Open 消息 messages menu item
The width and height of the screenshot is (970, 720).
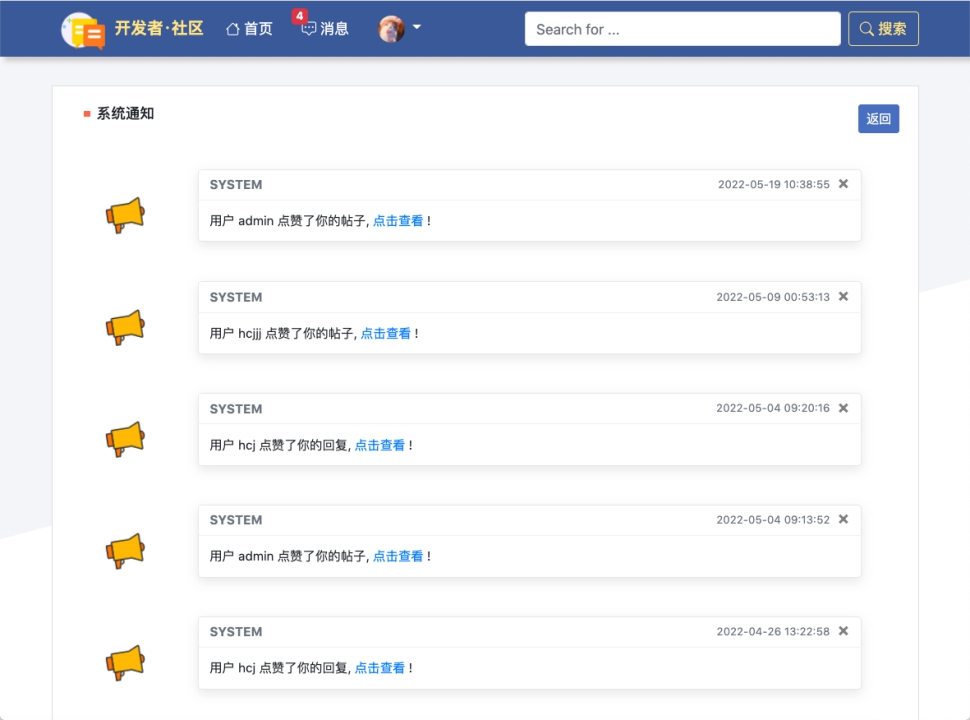click(x=325, y=29)
